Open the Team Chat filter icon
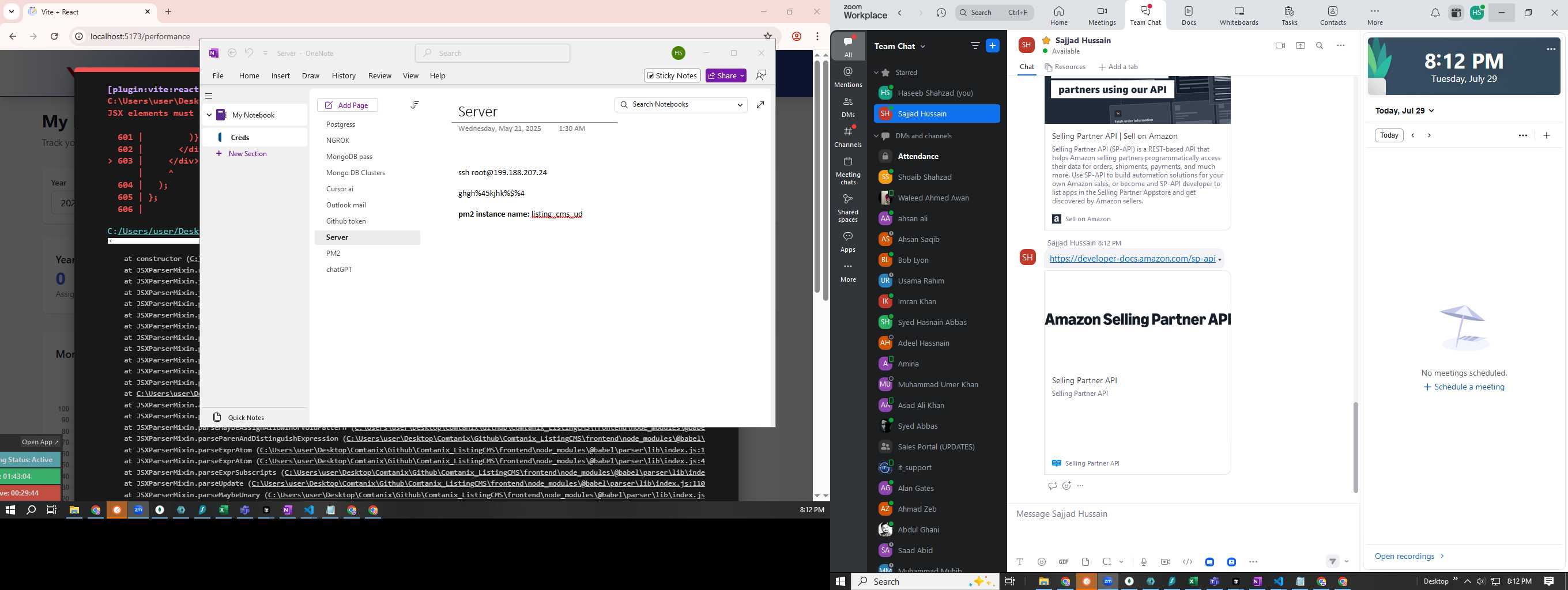This screenshot has width=1568, height=590. 975,46
